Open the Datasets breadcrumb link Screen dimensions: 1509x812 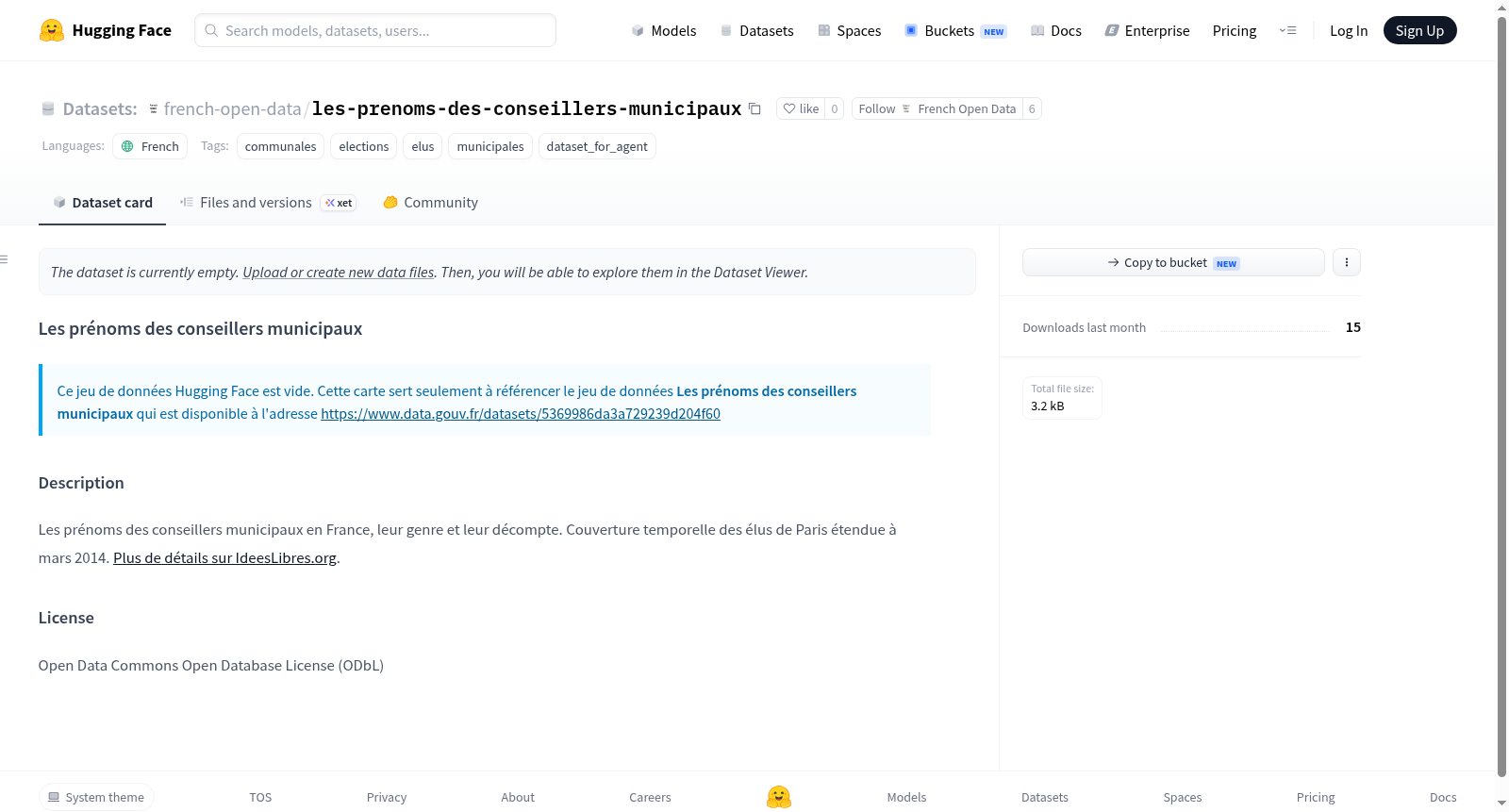pos(99,108)
